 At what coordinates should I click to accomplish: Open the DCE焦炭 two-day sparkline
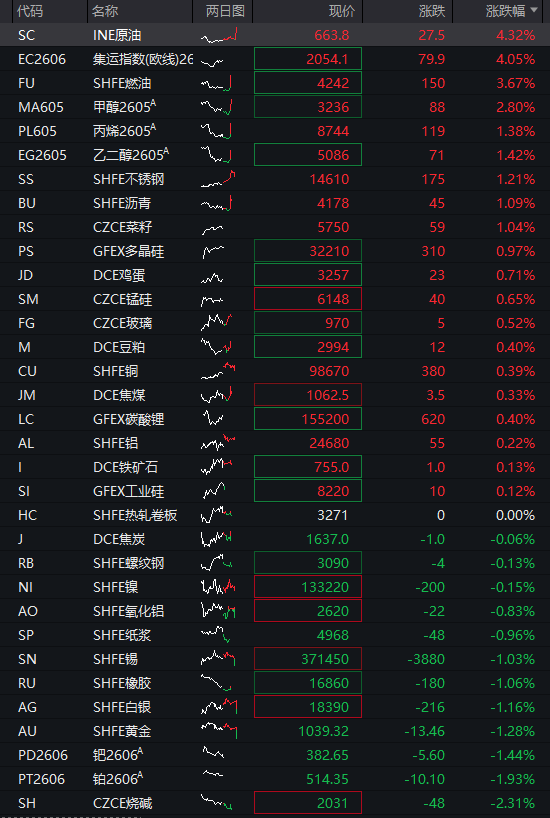tap(216, 539)
